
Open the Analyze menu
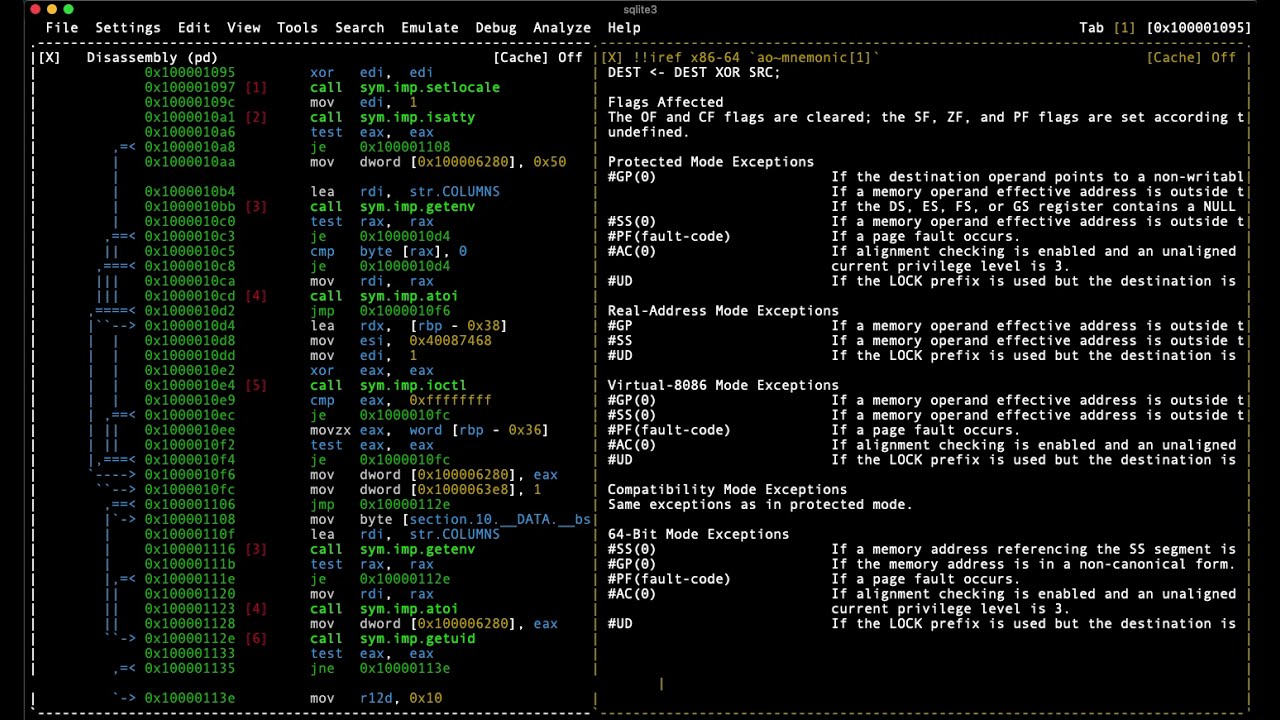point(562,28)
